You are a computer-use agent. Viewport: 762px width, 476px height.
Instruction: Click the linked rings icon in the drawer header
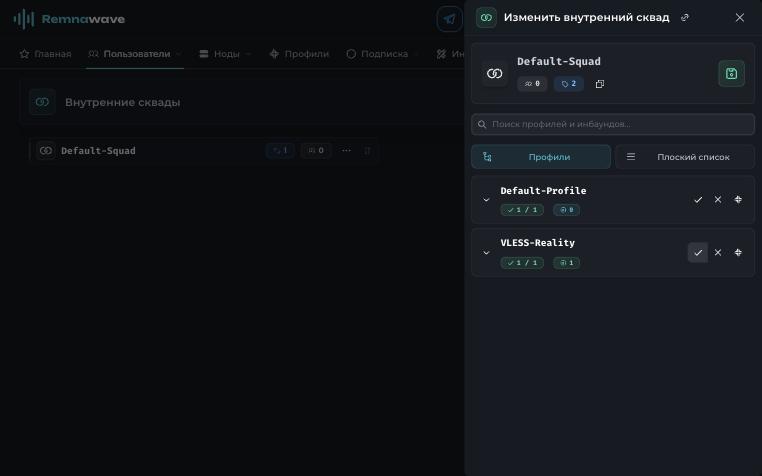[x=486, y=18]
